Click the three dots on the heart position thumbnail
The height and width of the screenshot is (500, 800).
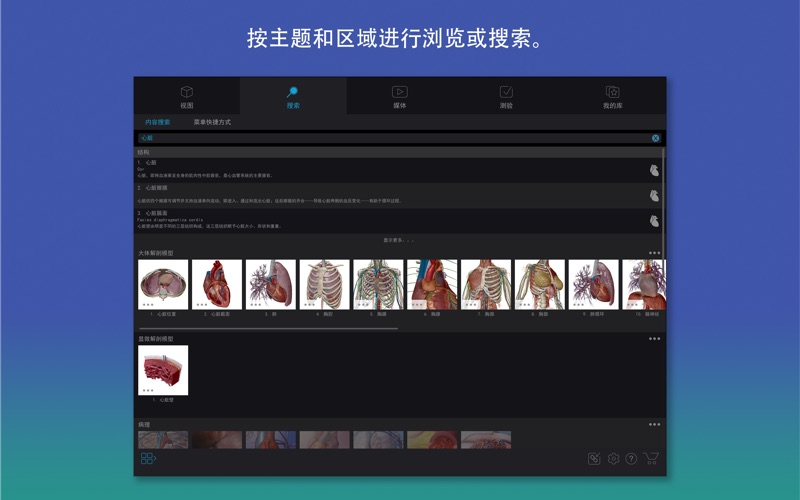(x=148, y=305)
